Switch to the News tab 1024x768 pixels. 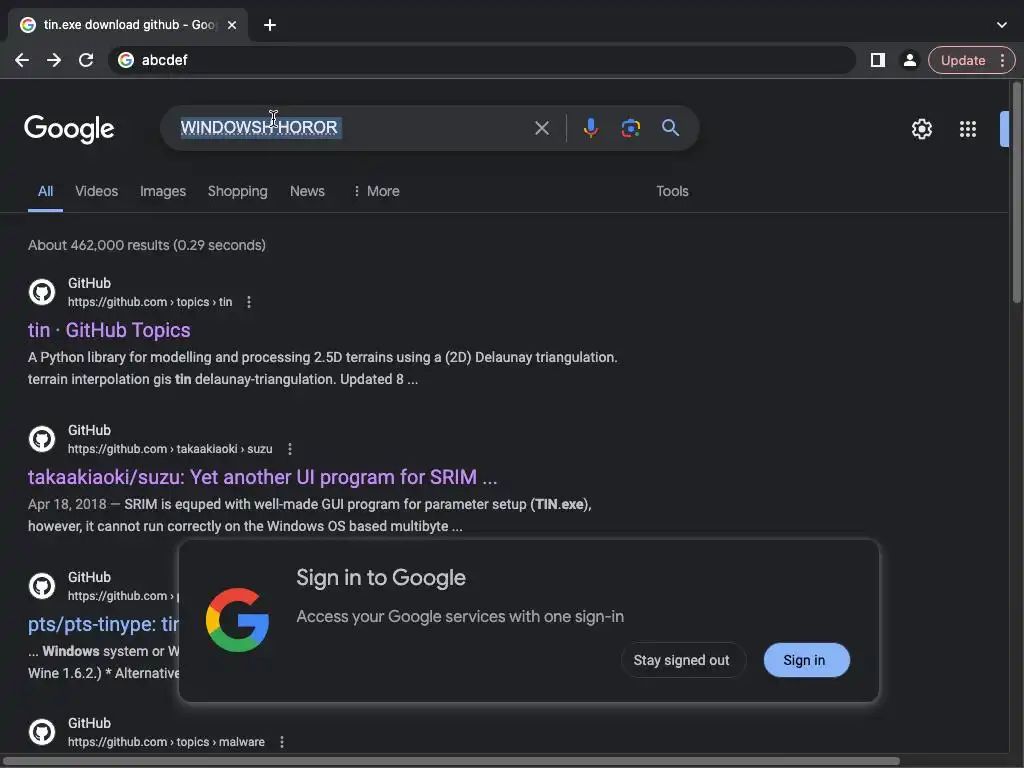(x=307, y=191)
